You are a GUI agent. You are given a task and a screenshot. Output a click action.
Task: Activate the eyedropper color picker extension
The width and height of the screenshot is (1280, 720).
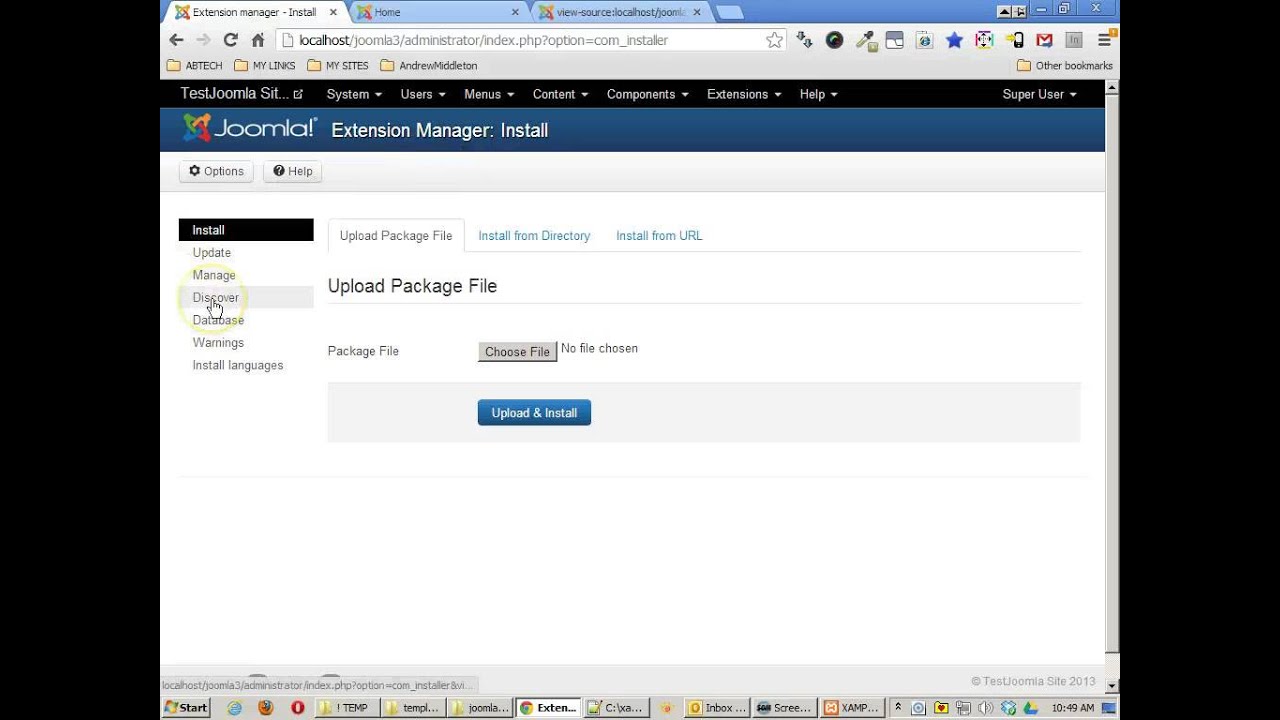pos(865,40)
